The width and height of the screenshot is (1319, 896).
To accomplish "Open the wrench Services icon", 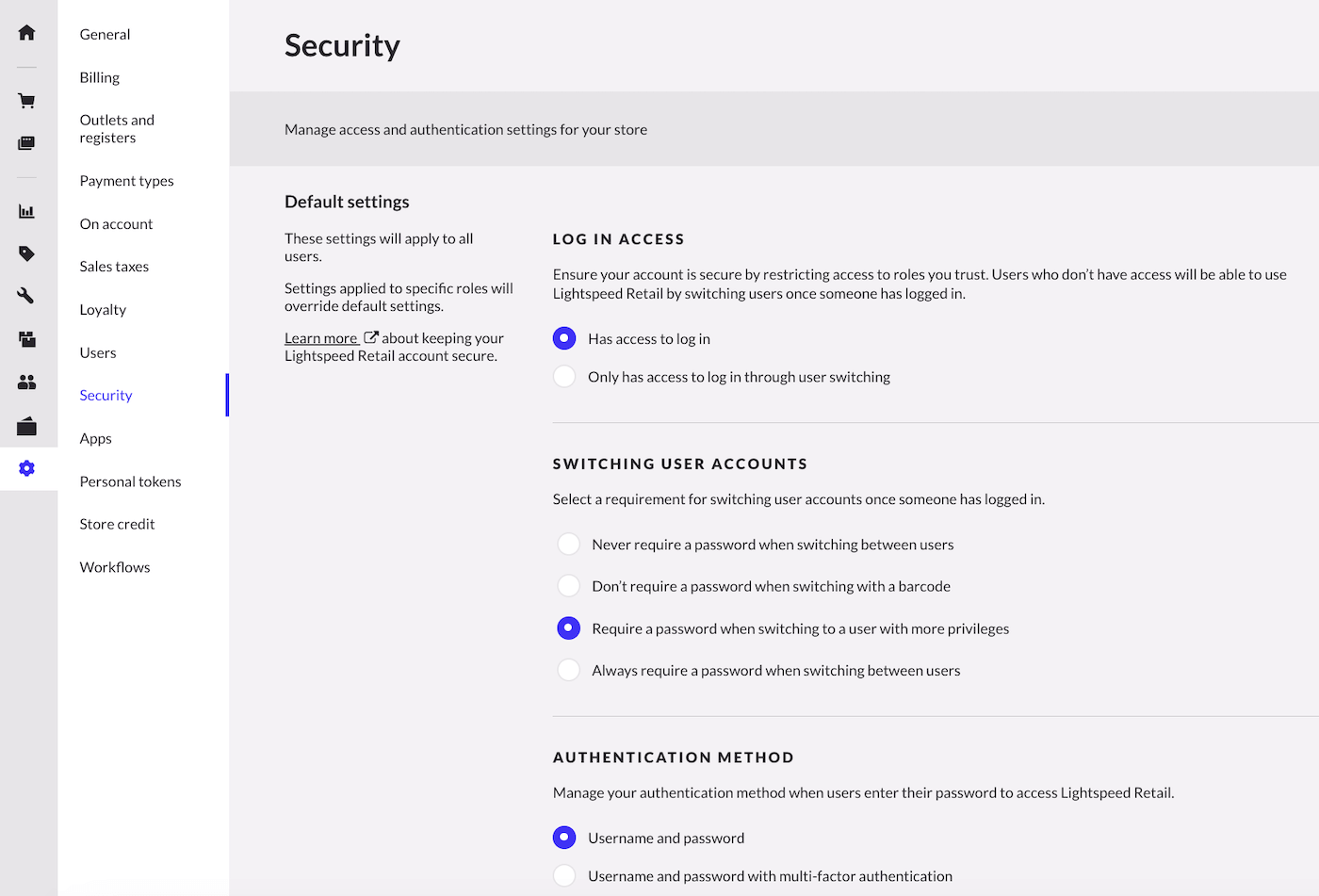I will (x=27, y=296).
